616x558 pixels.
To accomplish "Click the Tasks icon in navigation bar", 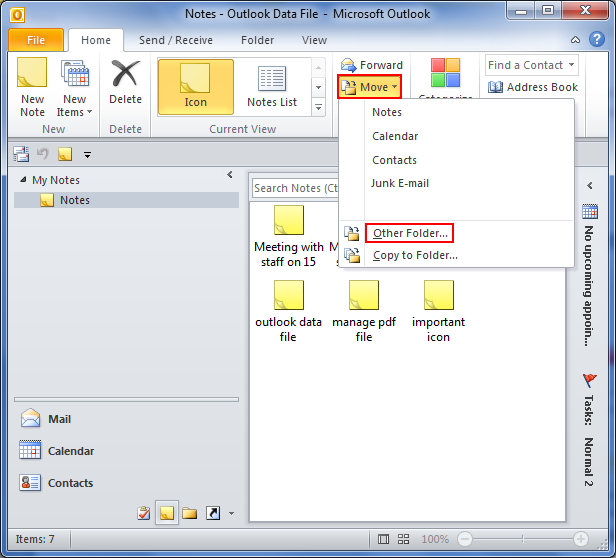I will click(x=144, y=513).
